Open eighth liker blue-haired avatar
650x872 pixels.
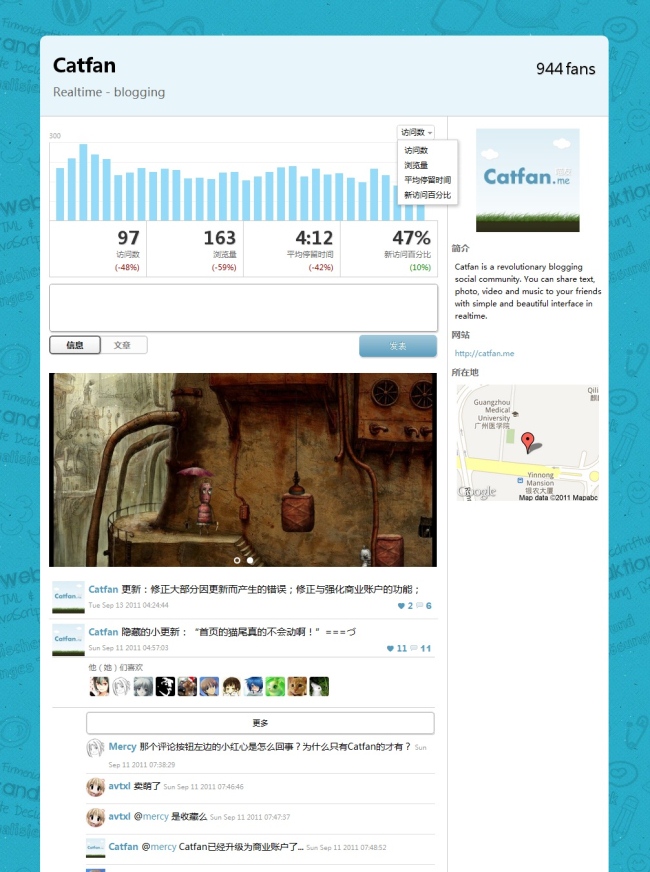(x=253, y=686)
